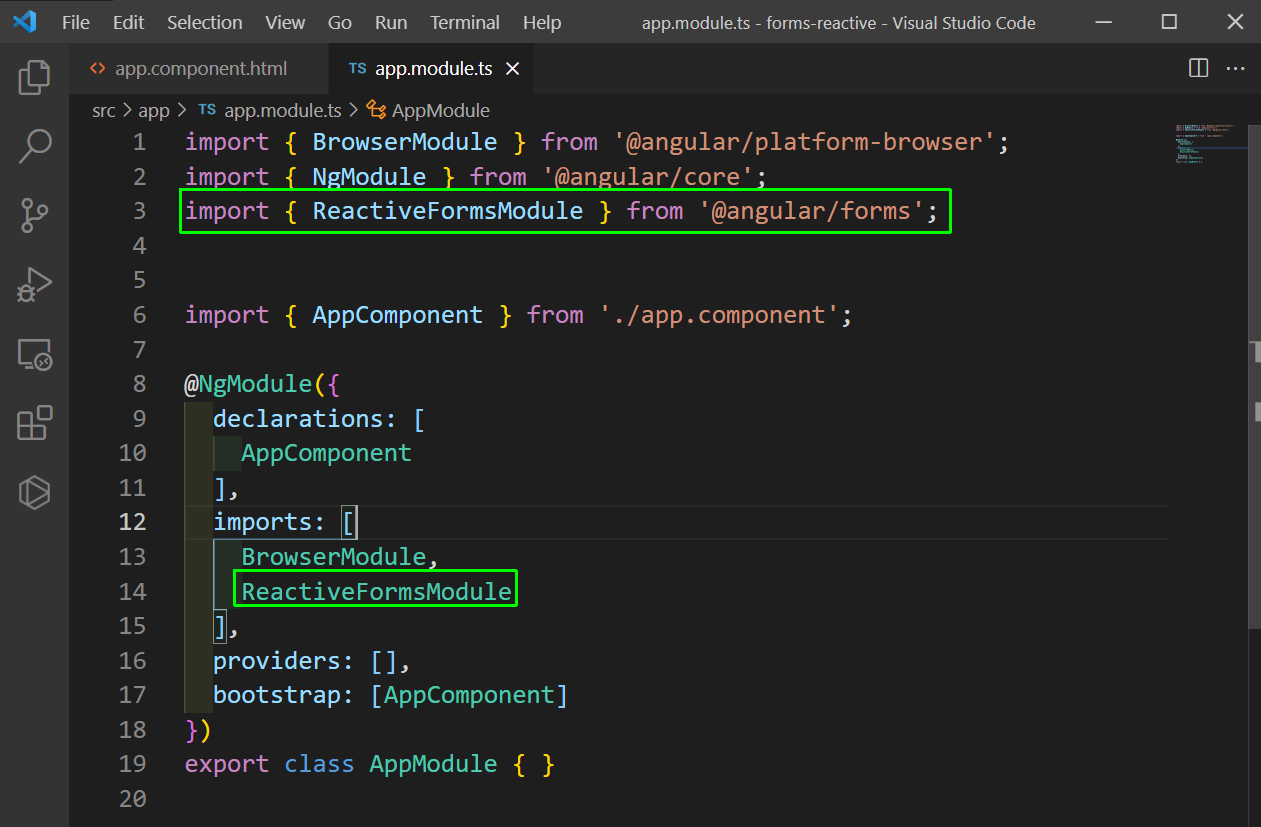Open the Run menu
This screenshot has width=1261, height=827.
391,22
